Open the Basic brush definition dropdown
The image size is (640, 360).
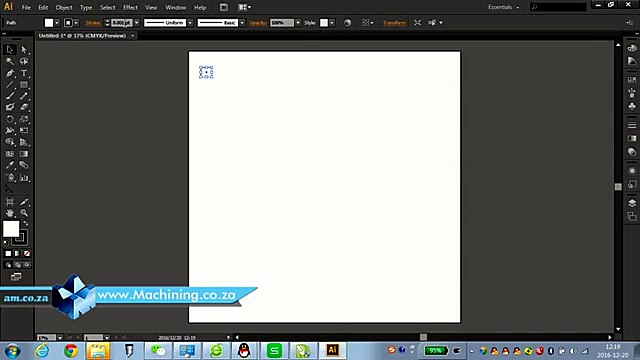(242, 23)
